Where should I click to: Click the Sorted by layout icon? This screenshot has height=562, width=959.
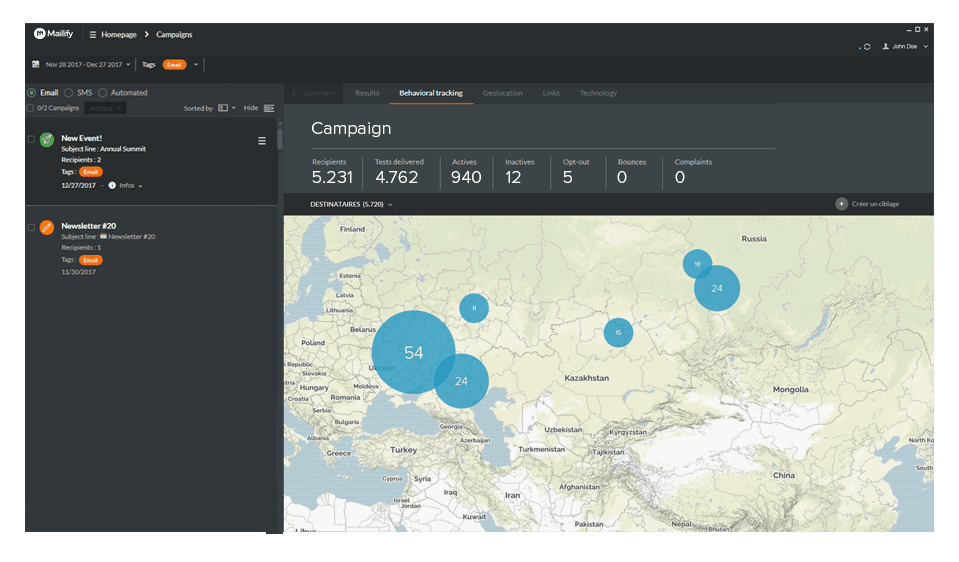[223, 108]
